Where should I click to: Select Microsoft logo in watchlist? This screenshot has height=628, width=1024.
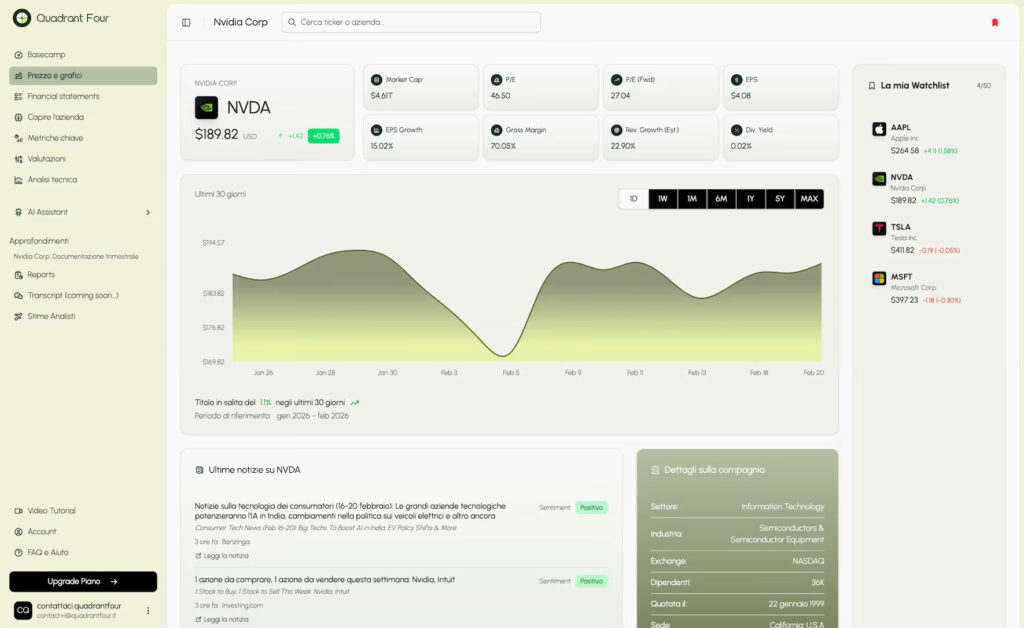[x=879, y=278]
